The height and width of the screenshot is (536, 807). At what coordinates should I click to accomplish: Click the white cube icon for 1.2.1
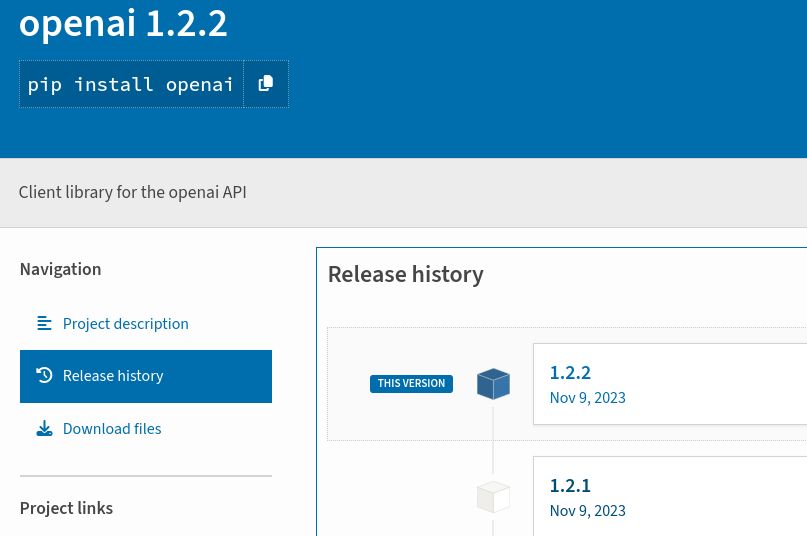tap(493, 497)
